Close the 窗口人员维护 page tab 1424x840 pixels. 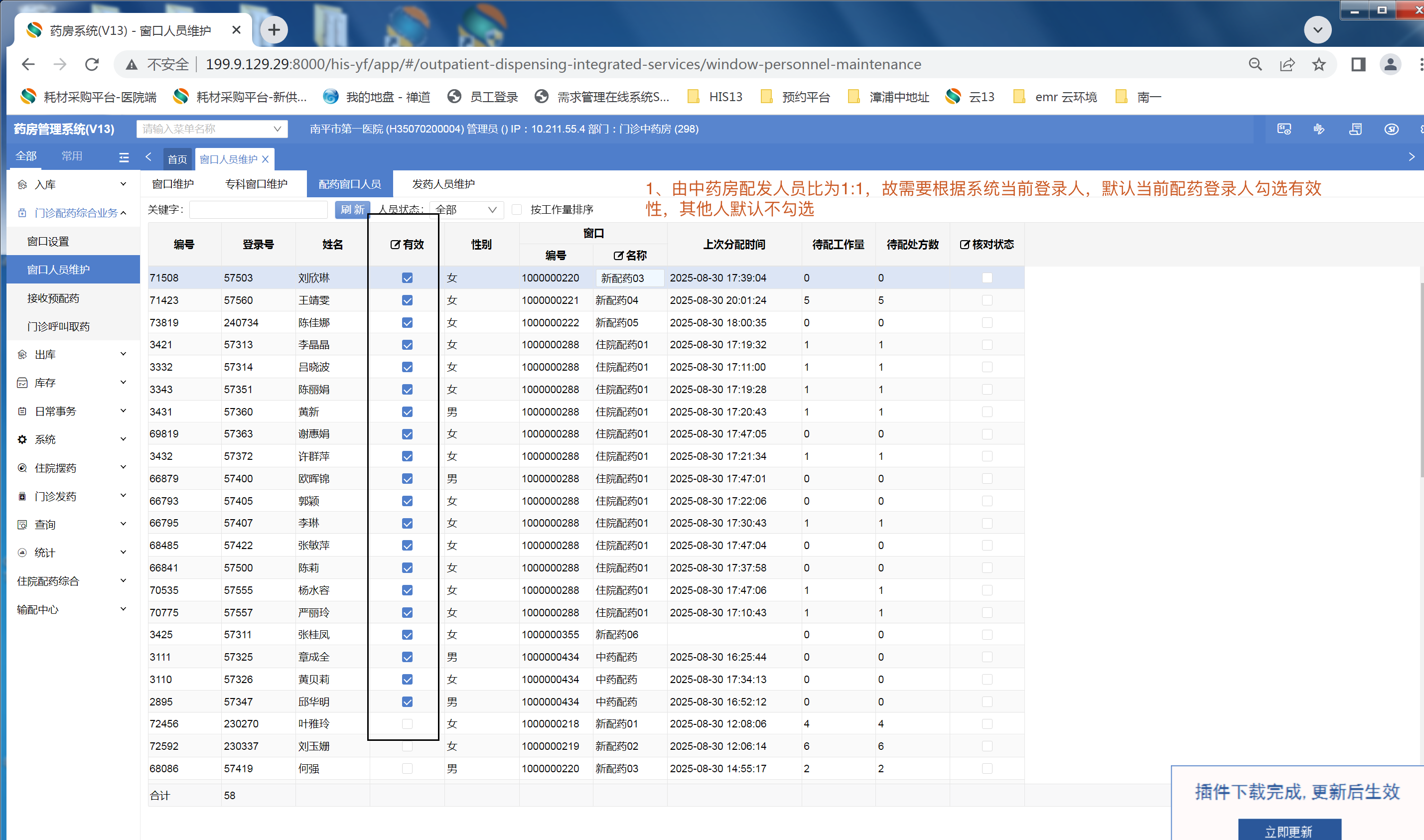point(266,159)
